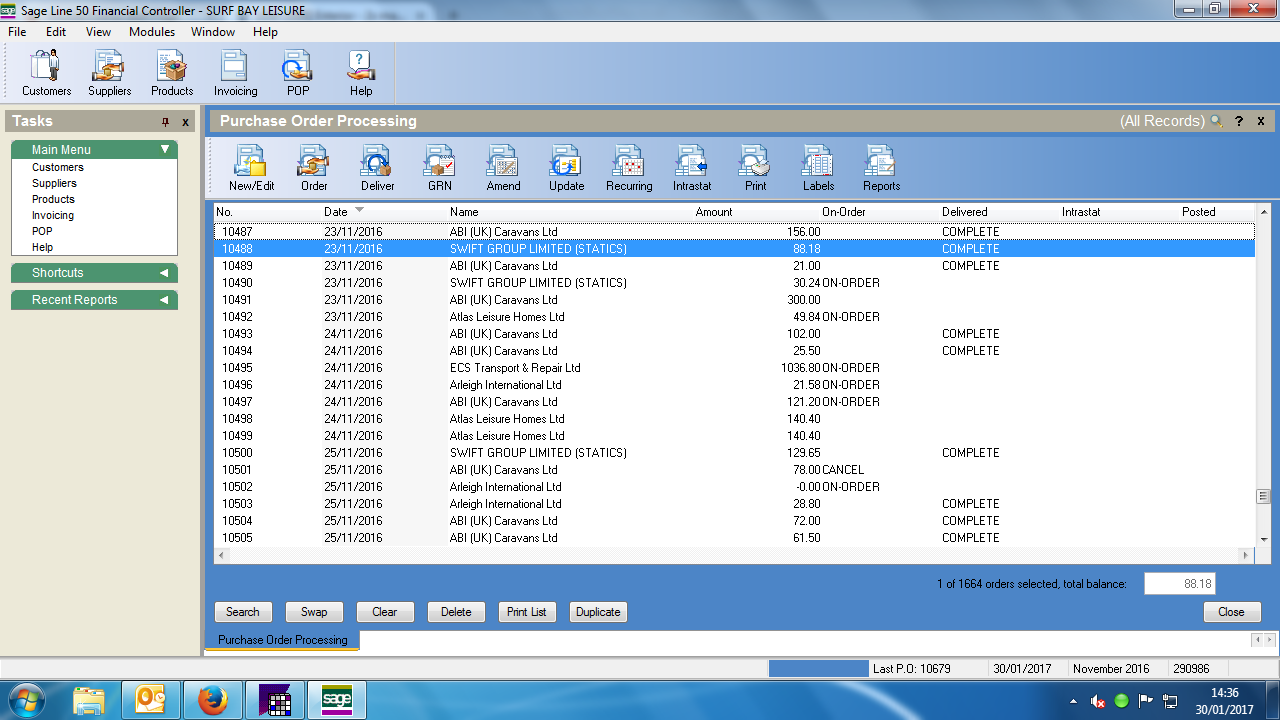Click the Duplicate button
Screen dimensions: 1280x720
pos(598,612)
